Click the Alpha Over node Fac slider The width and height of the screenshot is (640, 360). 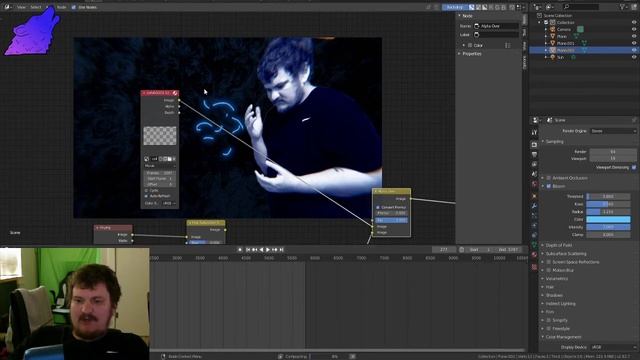391,220
